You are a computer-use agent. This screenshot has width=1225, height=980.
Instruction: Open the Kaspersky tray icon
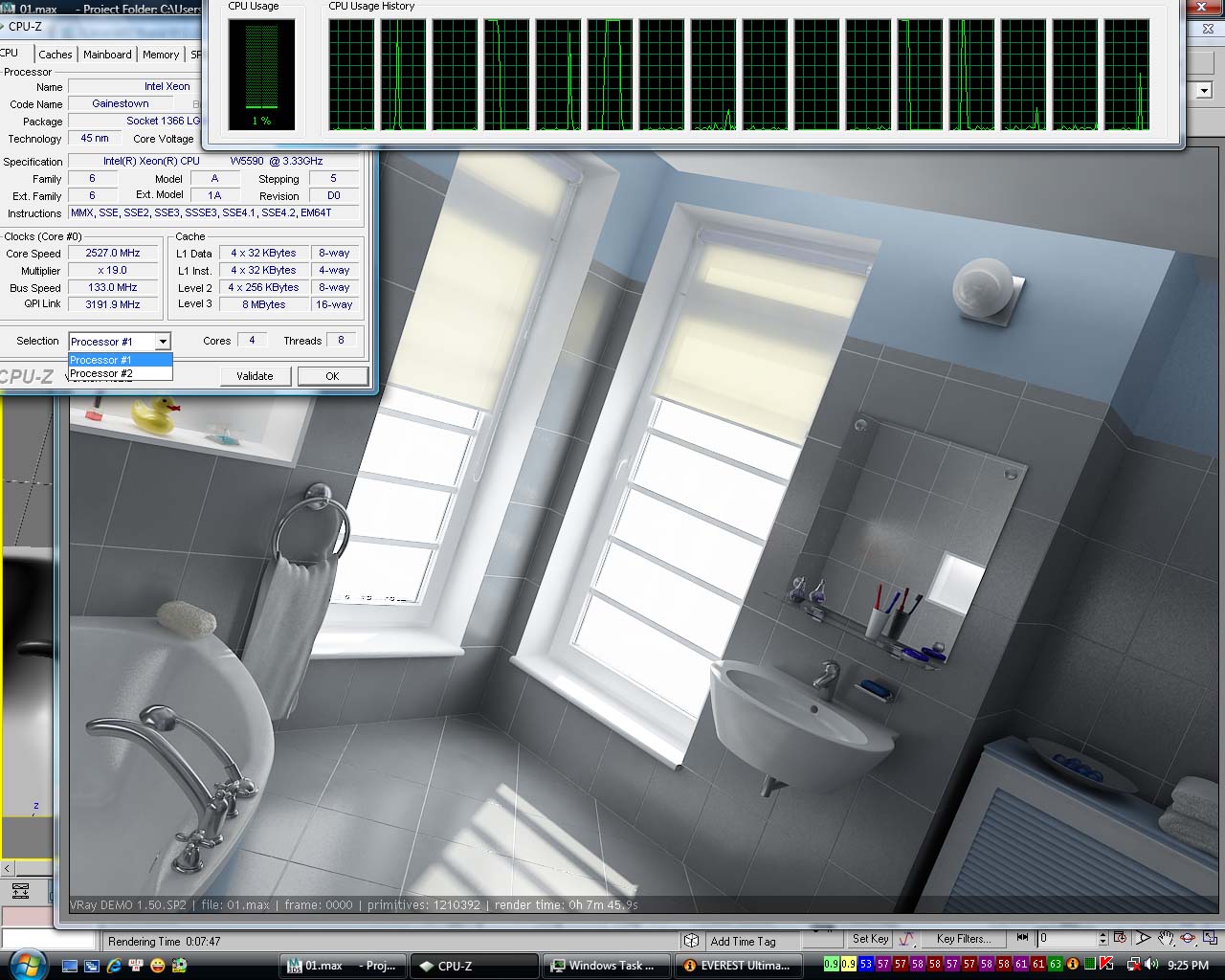pos(1106,964)
